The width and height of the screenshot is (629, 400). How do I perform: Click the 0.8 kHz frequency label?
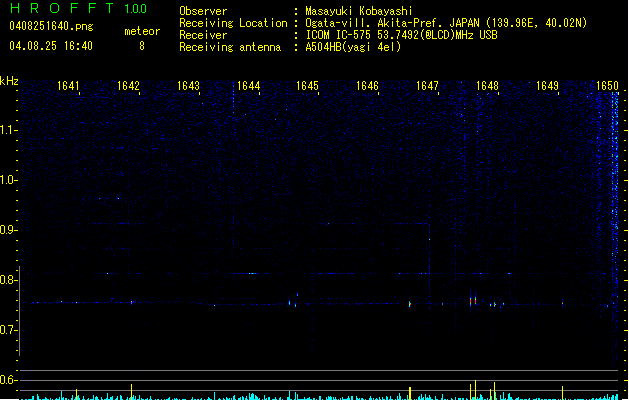tap(8, 280)
